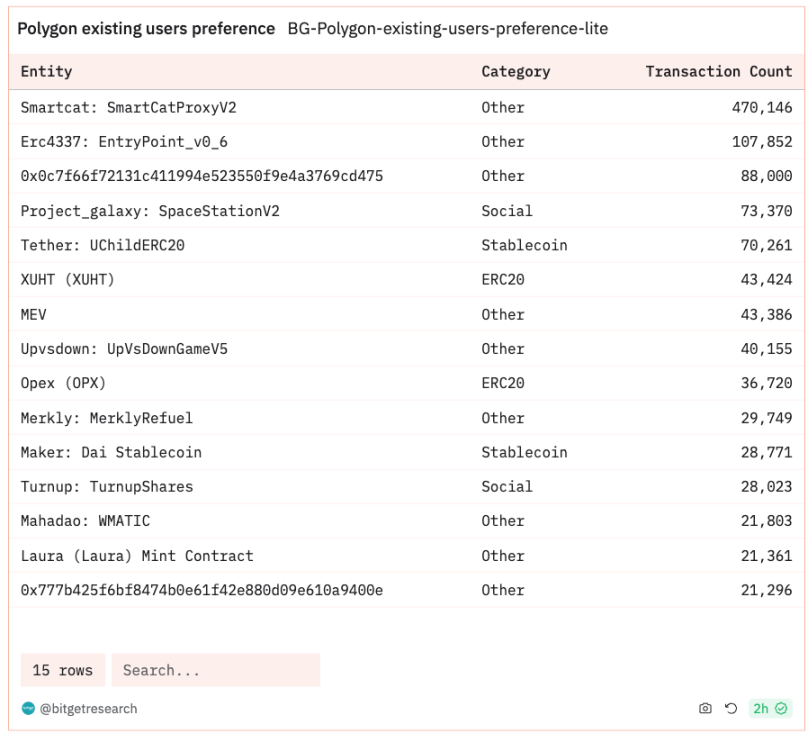Screen dimensions: 808x733
Task: Click the Tether: UChildERC20 entity cell
Action: 102,245
